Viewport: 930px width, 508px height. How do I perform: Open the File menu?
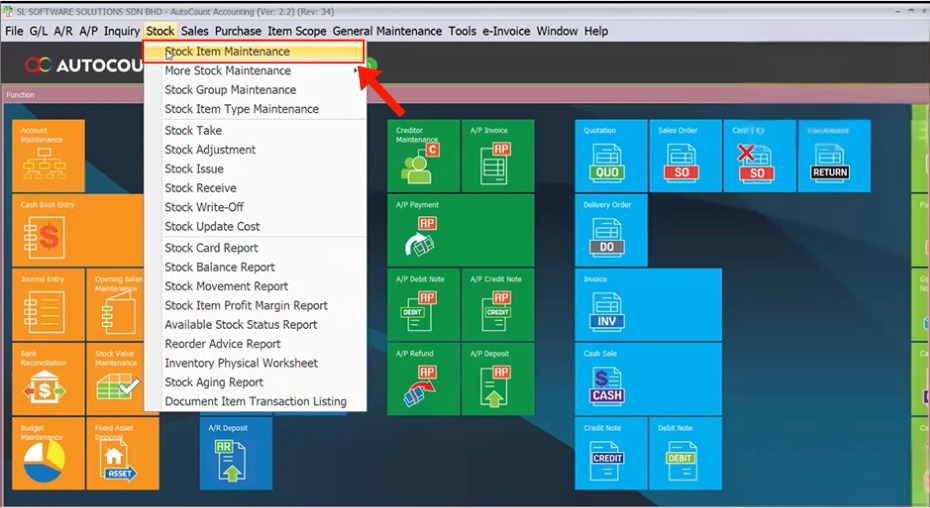point(14,31)
